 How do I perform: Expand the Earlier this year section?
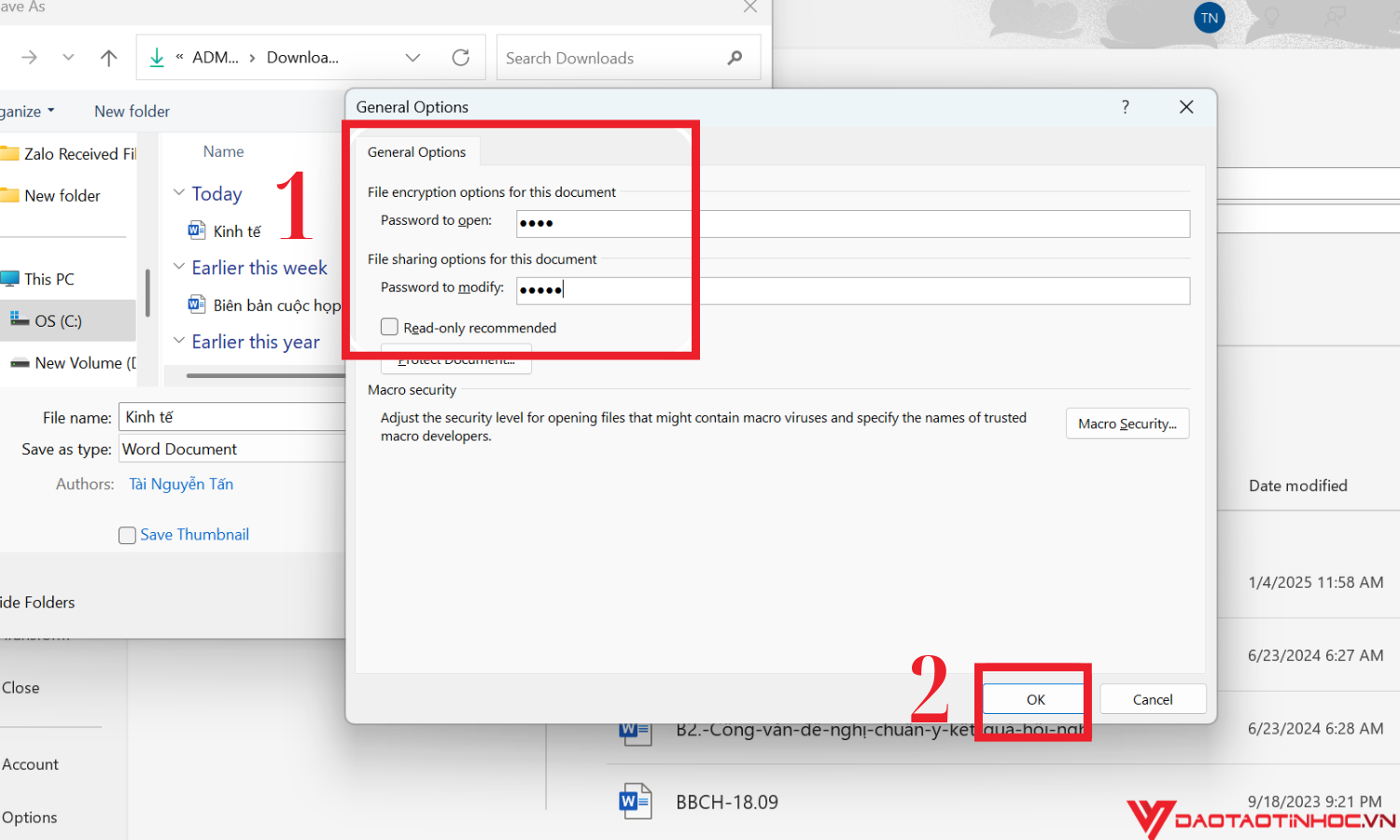coord(179,341)
